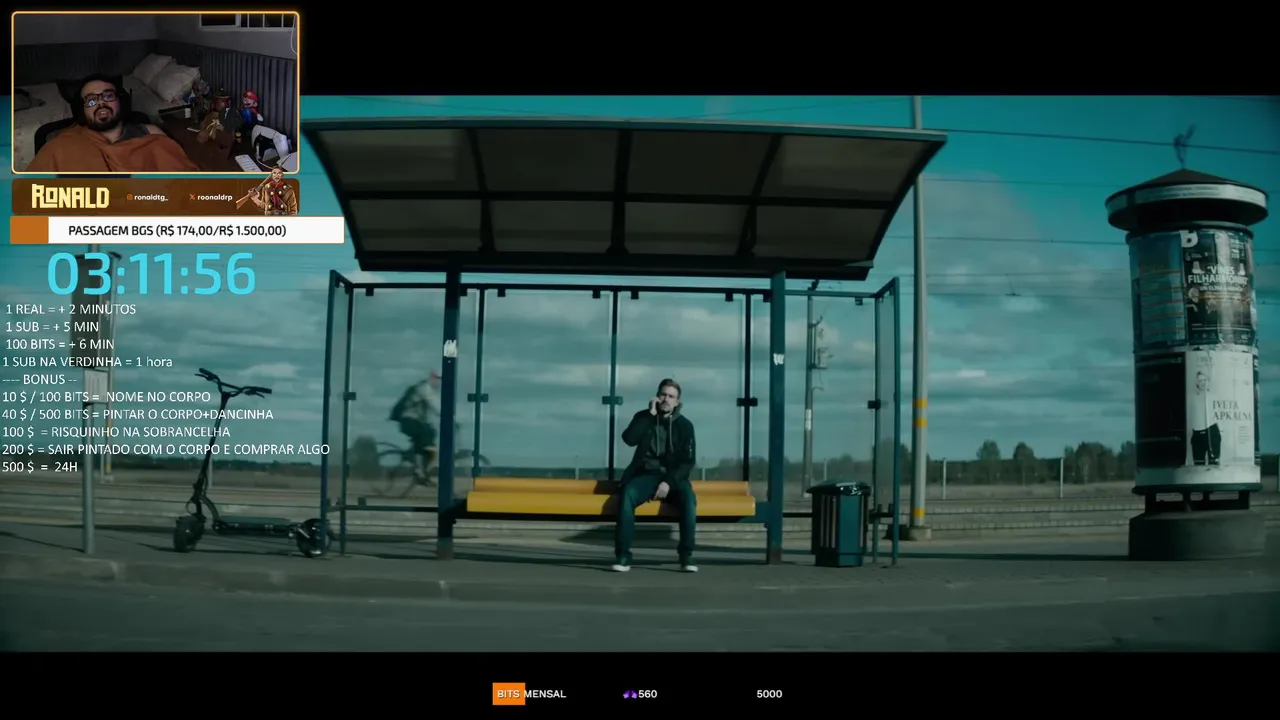Click 'PINTAR O CORPO+DANCINHA' bonus line
The width and height of the screenshot is (1280, 720).
point(137,414)
